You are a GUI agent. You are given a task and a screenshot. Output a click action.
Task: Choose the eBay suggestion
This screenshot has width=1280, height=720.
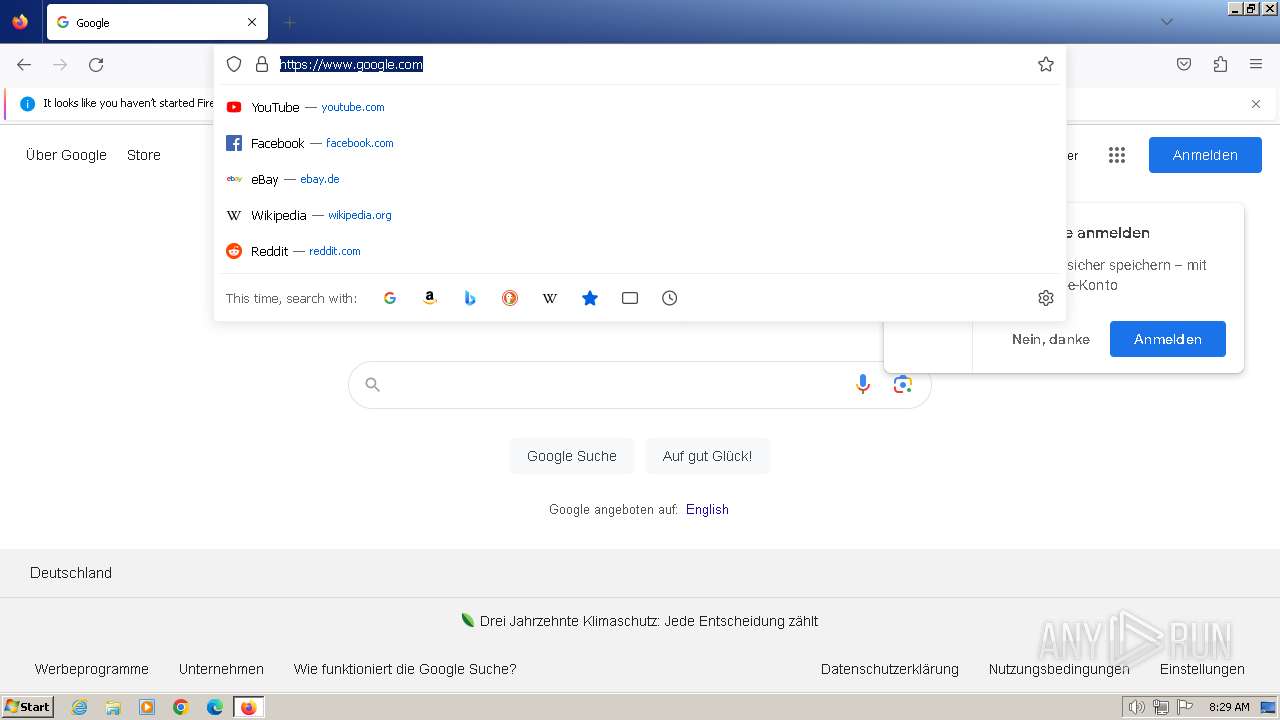point(640,179)
